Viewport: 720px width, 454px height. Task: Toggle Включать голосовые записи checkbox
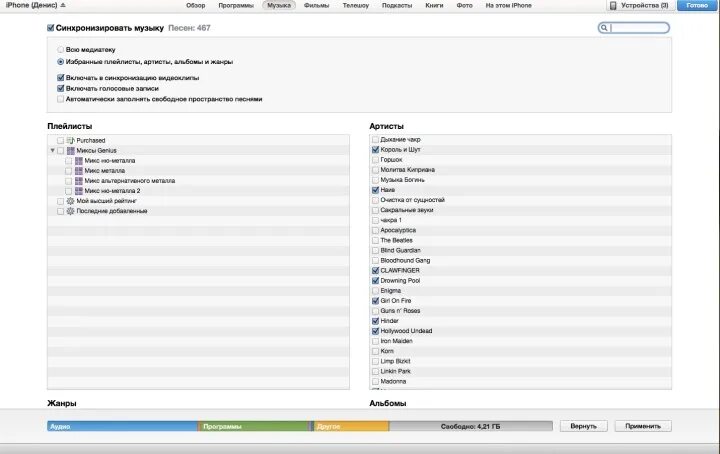click(60, 88)
